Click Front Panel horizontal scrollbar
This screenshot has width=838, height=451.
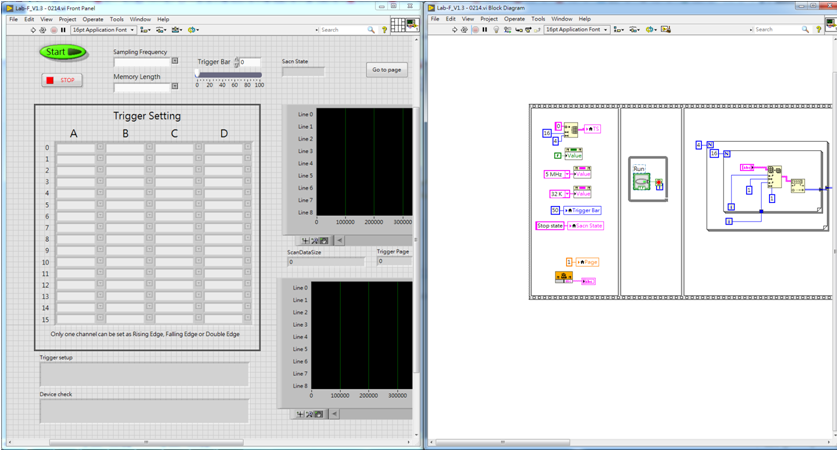[146, 442]
